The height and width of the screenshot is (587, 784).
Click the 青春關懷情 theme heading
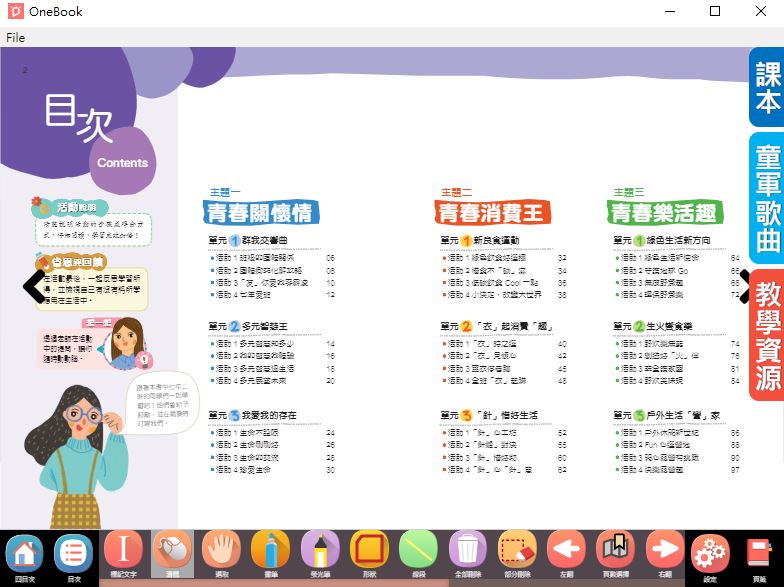[x=262, y=212]
